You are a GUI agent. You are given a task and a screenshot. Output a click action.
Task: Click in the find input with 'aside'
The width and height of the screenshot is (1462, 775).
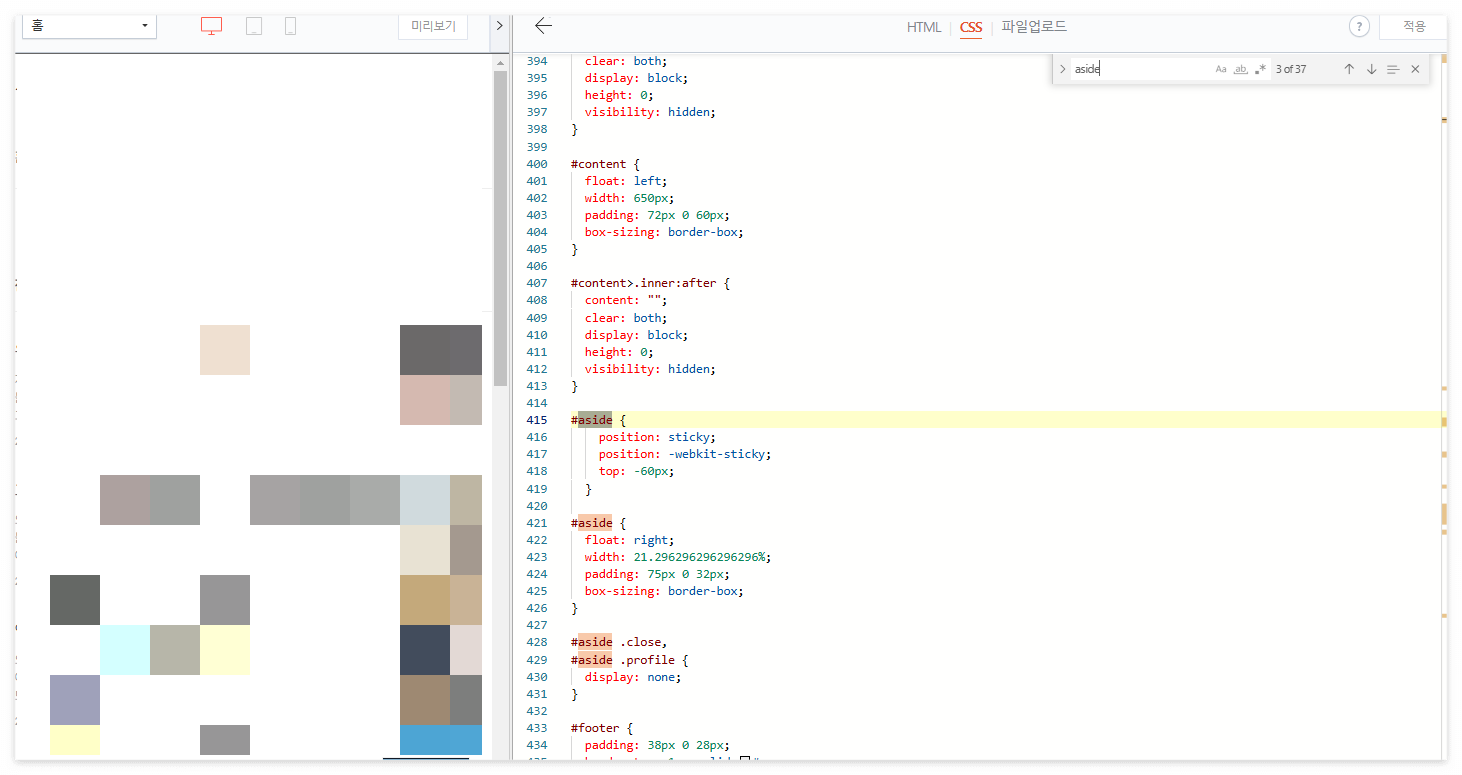(1140, 69)
